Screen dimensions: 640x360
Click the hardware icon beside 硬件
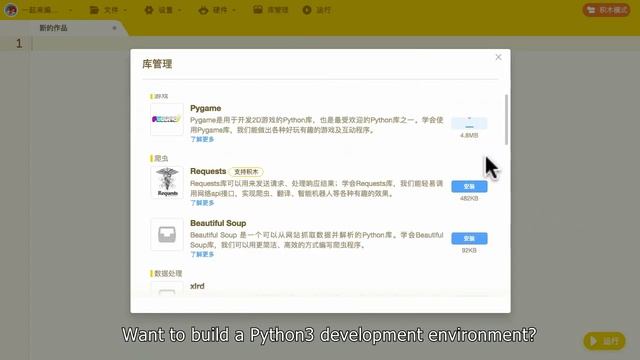click(203, 10)
